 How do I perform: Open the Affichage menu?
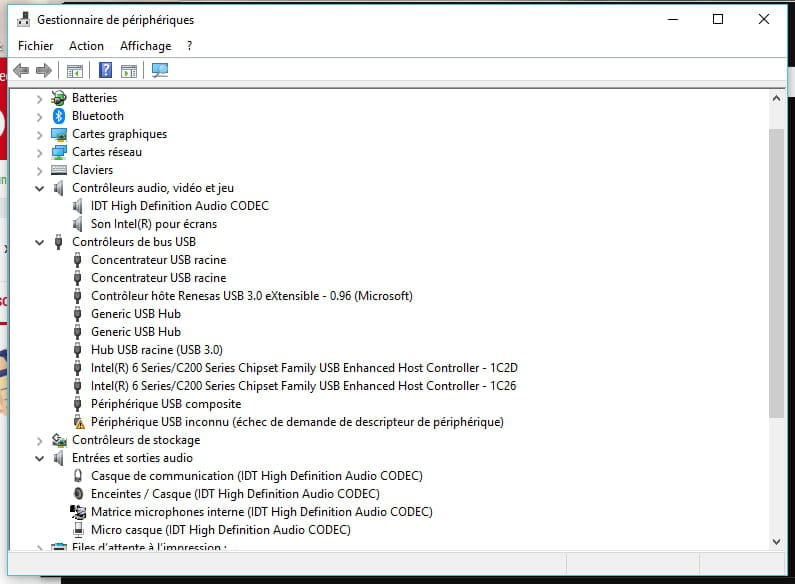(146, 46)
